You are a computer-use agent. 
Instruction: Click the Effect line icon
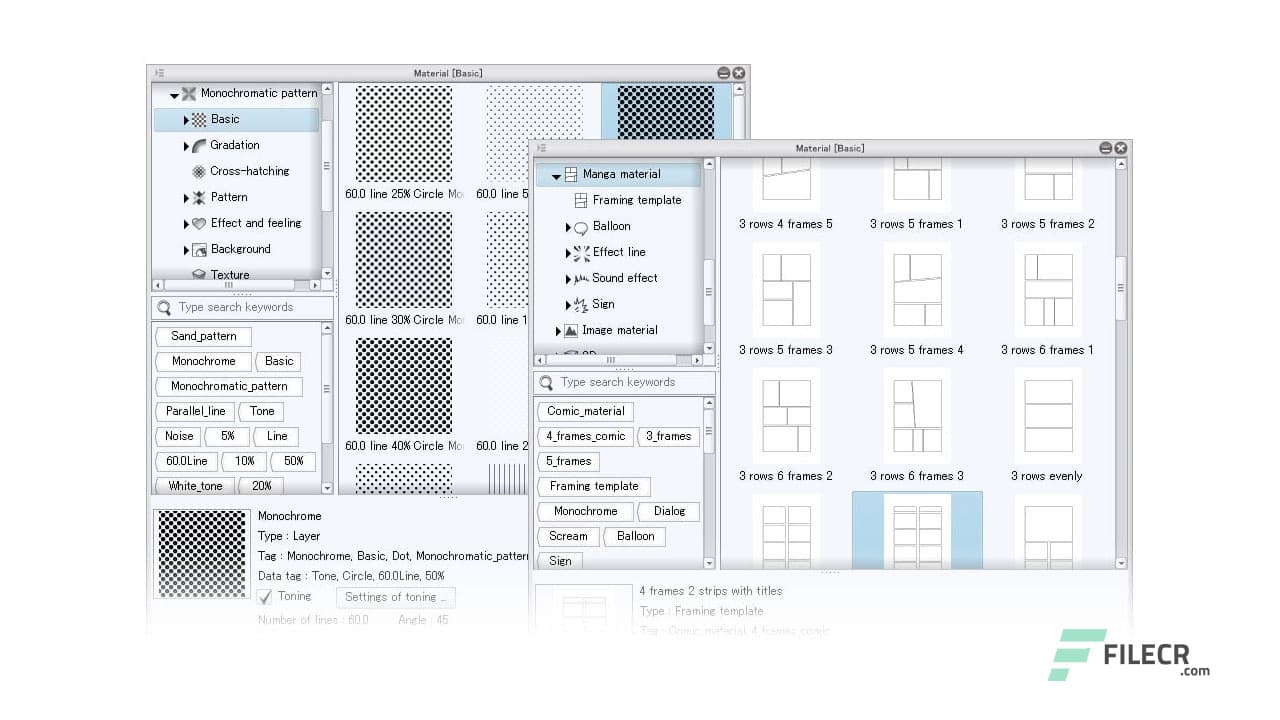tap(582, 252)
